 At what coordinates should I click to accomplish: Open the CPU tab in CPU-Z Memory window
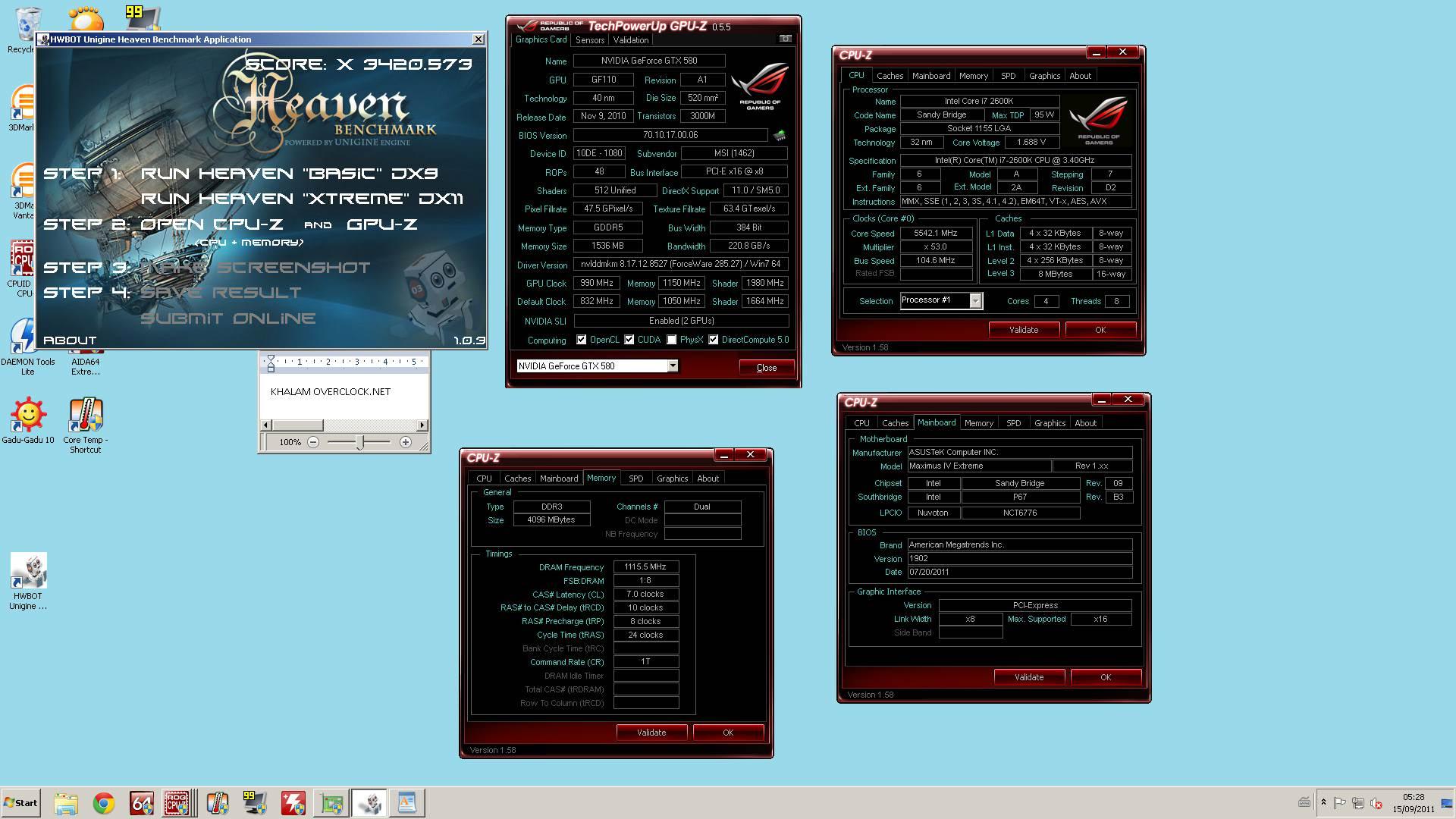[x=485, y=479]
